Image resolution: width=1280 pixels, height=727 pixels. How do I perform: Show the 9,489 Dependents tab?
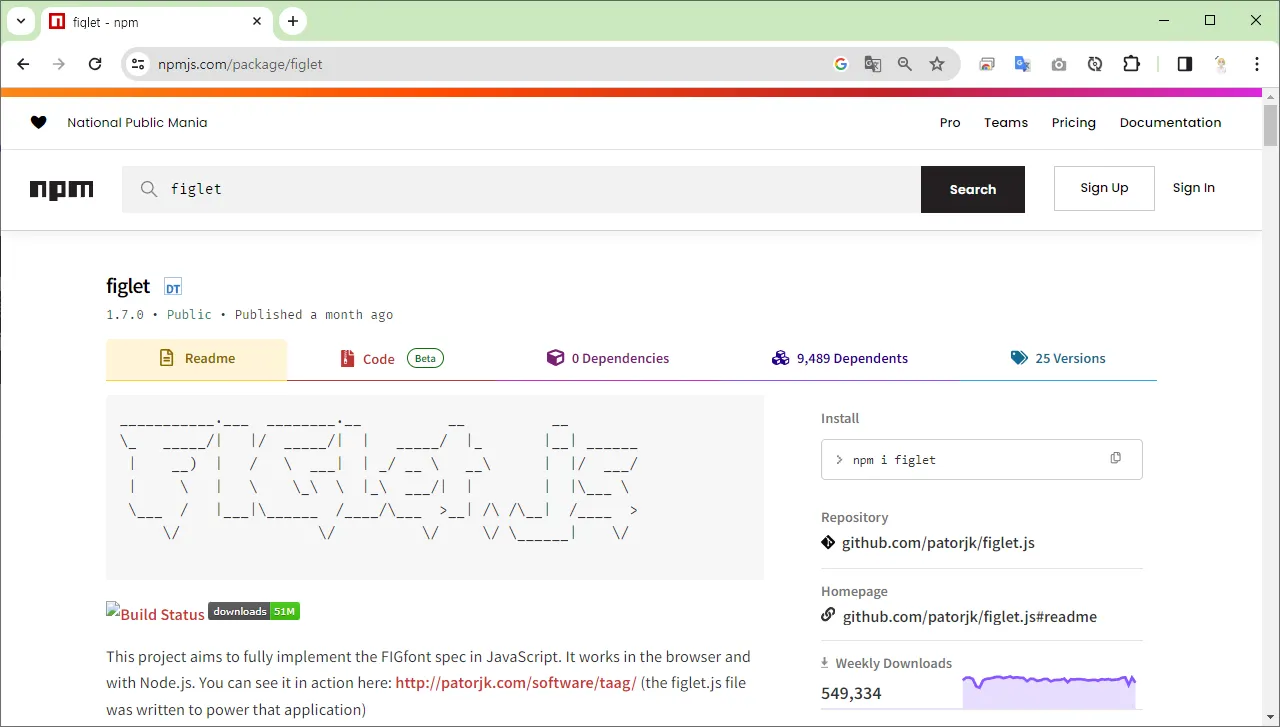[840, 359]
